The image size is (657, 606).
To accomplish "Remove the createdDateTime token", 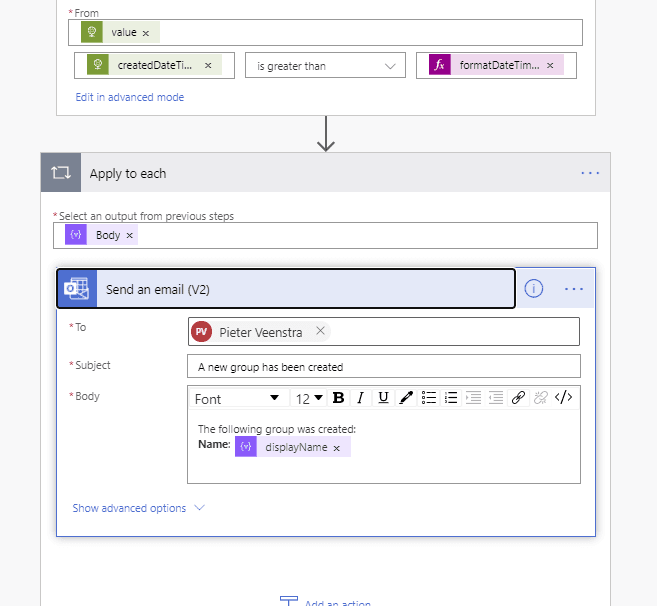I will [x=208, y=66].
